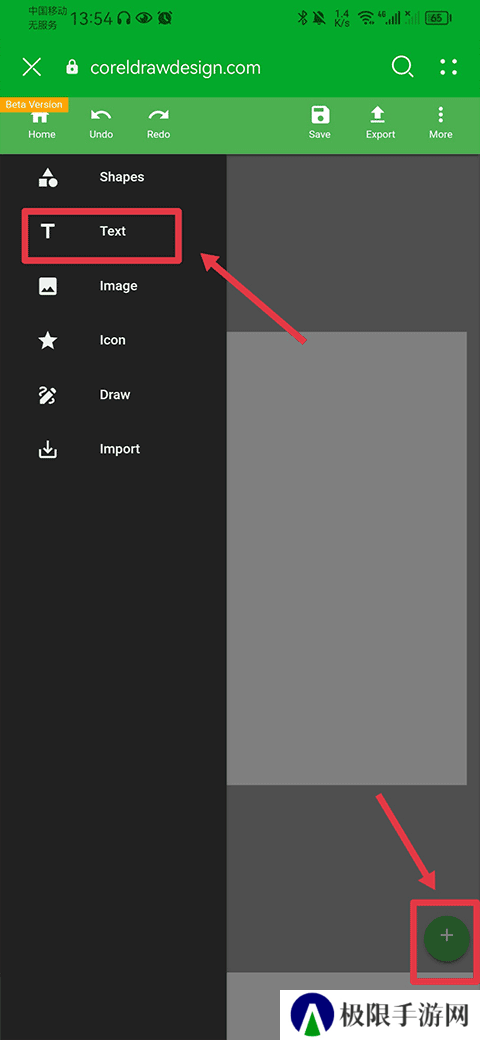
Task: Tap the coreldrawdesign.com address bar
Action: pyautogui.click(x=175, y=68)
